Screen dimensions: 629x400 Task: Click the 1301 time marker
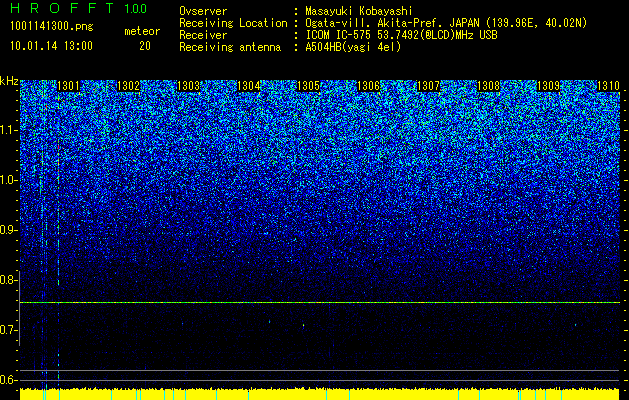69,86
